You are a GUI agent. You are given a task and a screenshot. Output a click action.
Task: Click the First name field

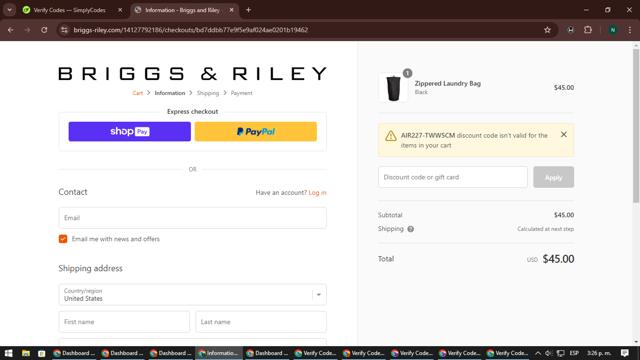point(124,322)
